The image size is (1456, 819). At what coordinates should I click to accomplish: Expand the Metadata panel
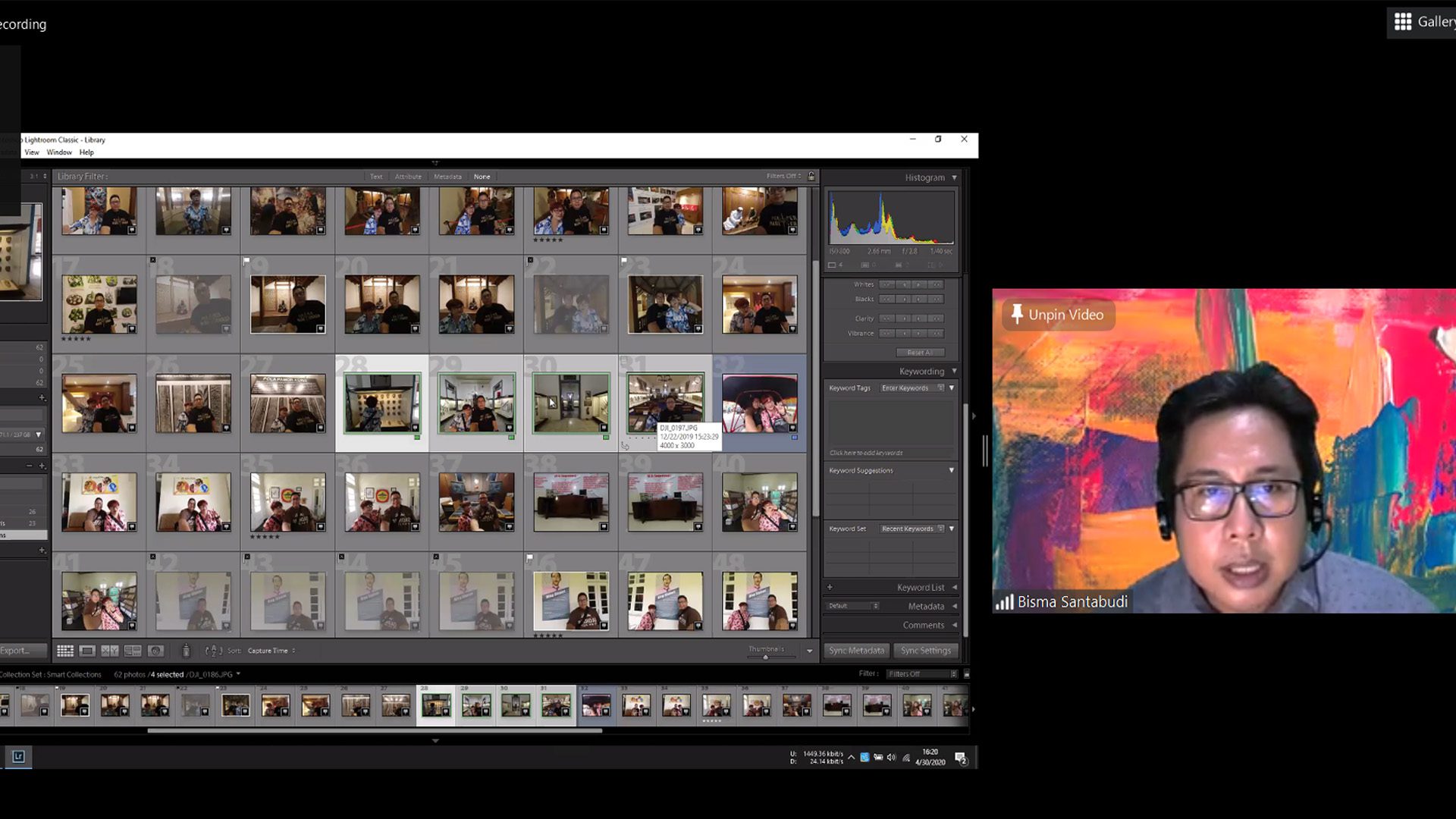point(926,607)
